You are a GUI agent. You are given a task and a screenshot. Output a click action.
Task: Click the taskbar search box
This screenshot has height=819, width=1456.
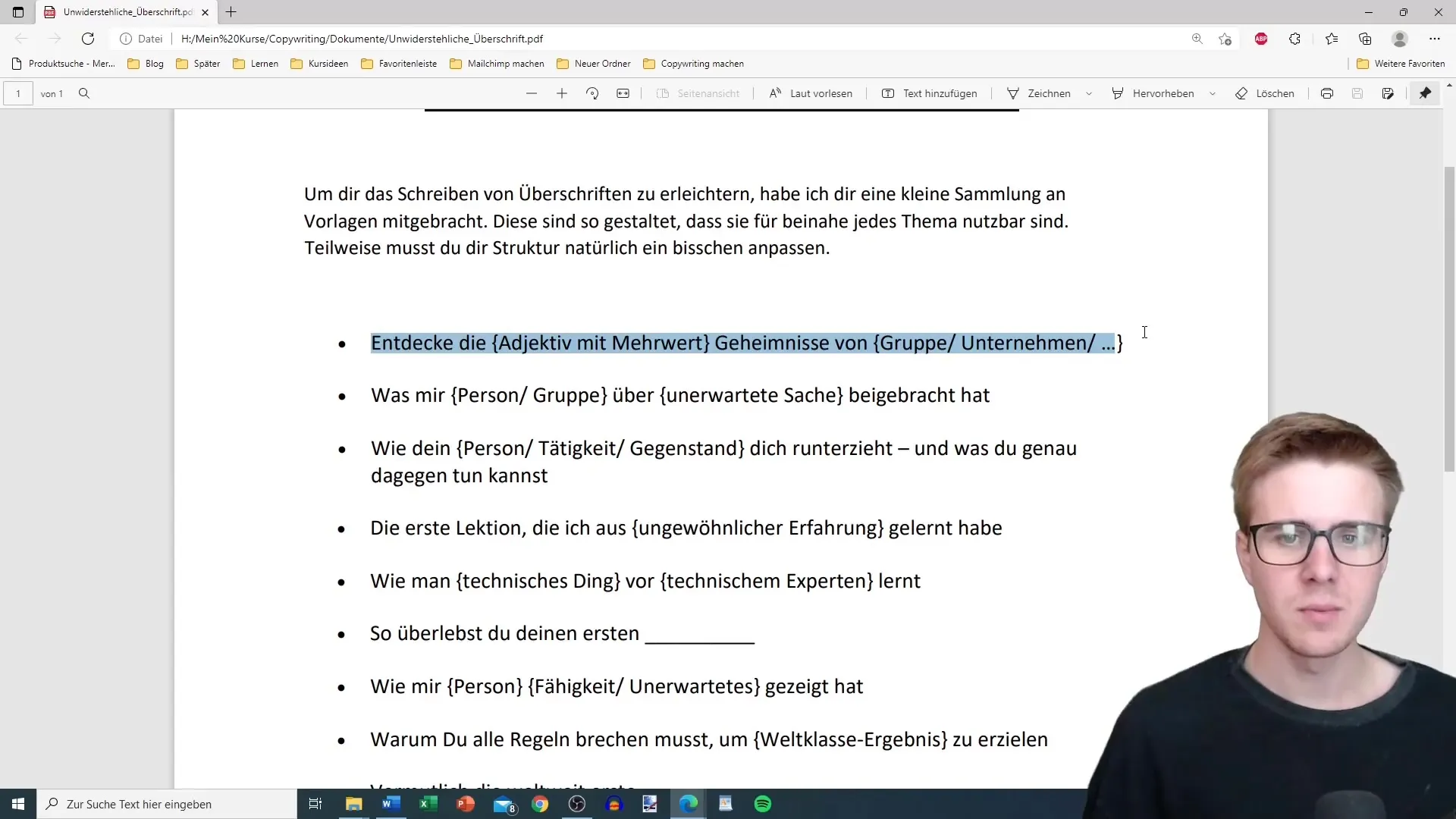coord(167,804)
